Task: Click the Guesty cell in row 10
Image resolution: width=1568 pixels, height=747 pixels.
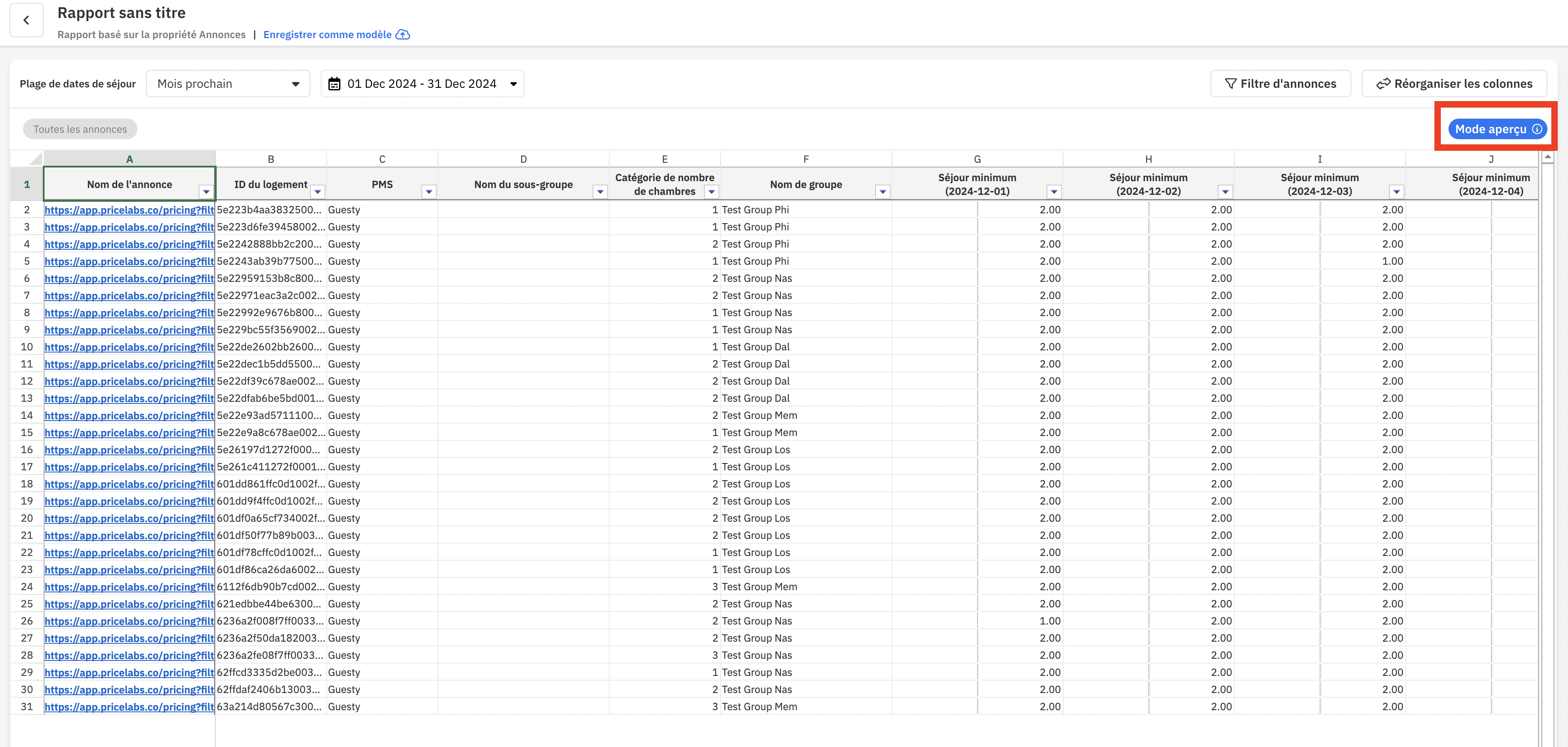Action: pyautogui.click(x=382, y=347)
